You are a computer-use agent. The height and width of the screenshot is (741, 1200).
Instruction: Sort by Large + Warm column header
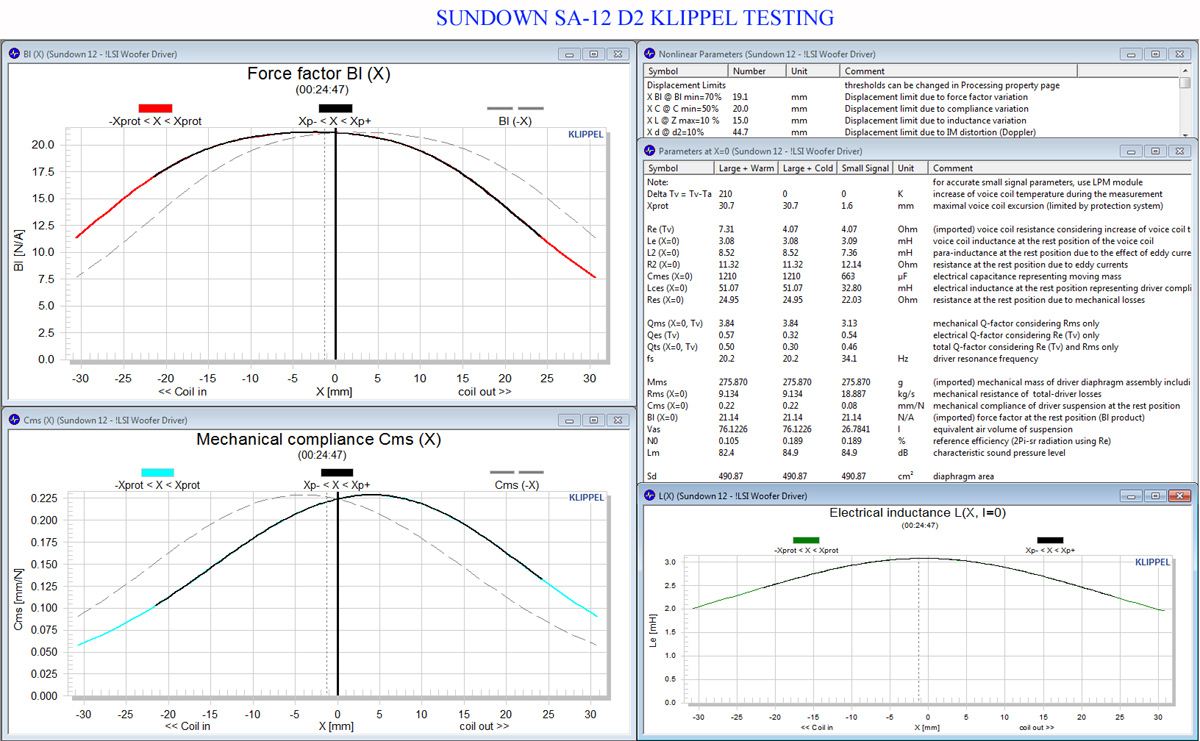click(x=745, y=168)
